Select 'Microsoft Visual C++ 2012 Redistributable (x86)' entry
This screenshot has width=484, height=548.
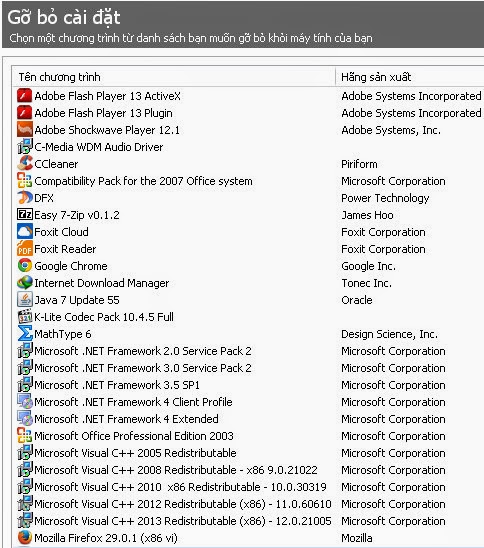(183, 504)
